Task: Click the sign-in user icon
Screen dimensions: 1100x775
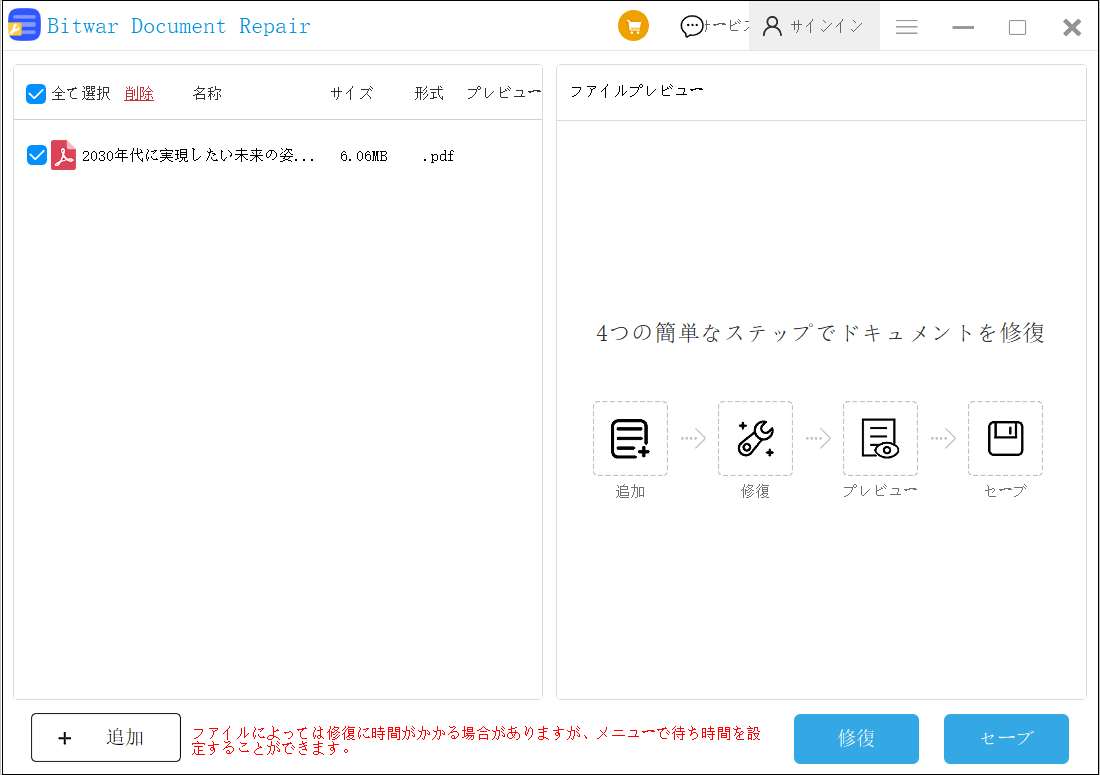Action: coord(772,27)
